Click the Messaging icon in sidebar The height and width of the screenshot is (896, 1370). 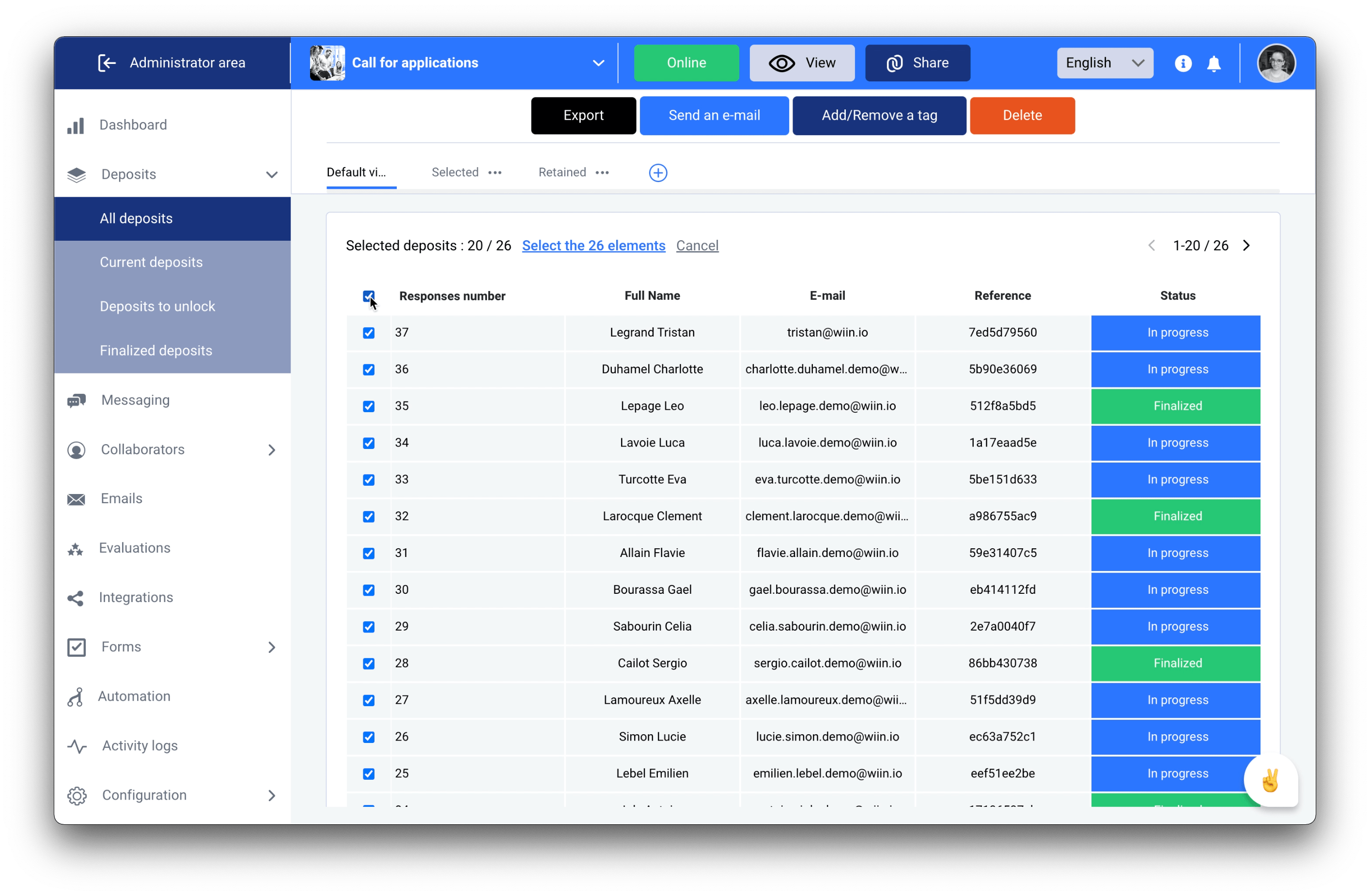(78, 400)
